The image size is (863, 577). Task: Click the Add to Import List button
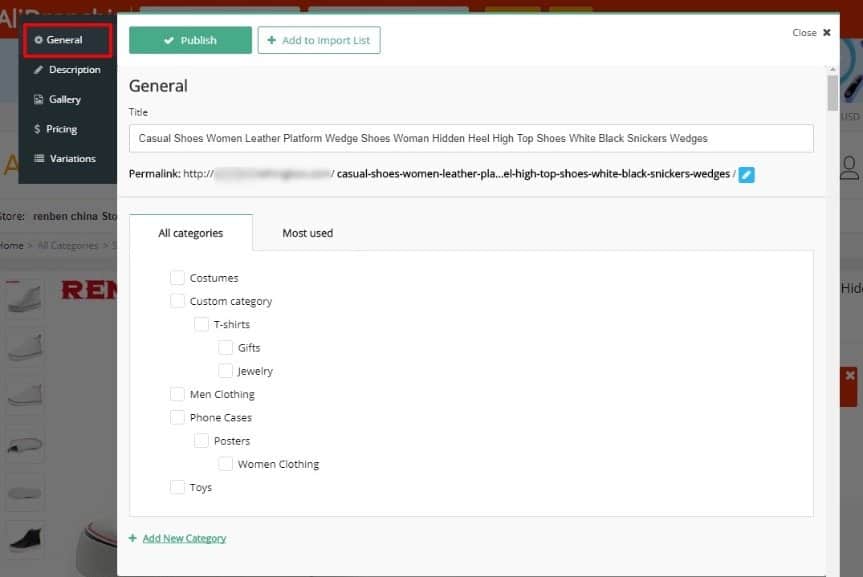coord(319,40)
